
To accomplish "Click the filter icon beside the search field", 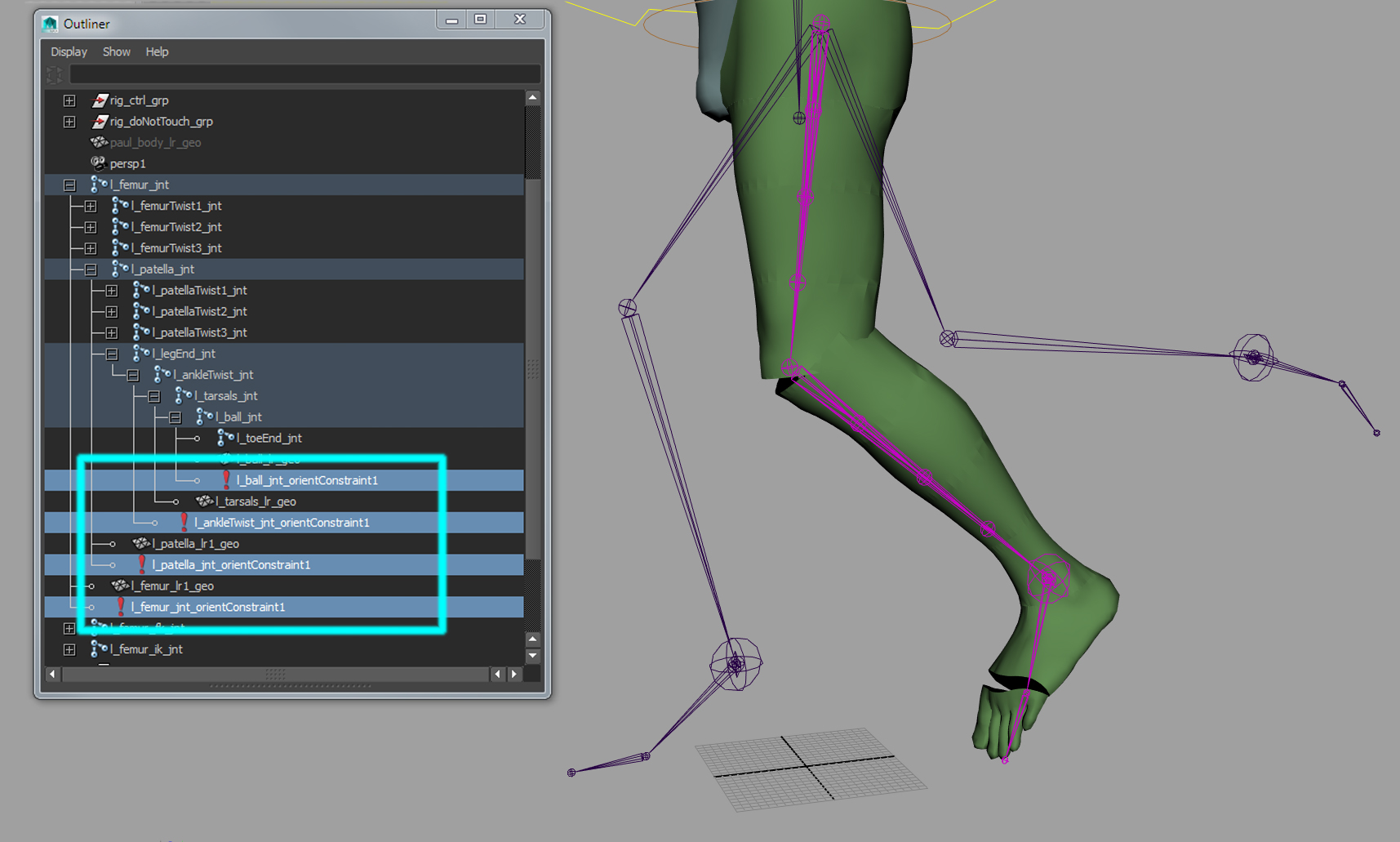I will coord(55,75).
